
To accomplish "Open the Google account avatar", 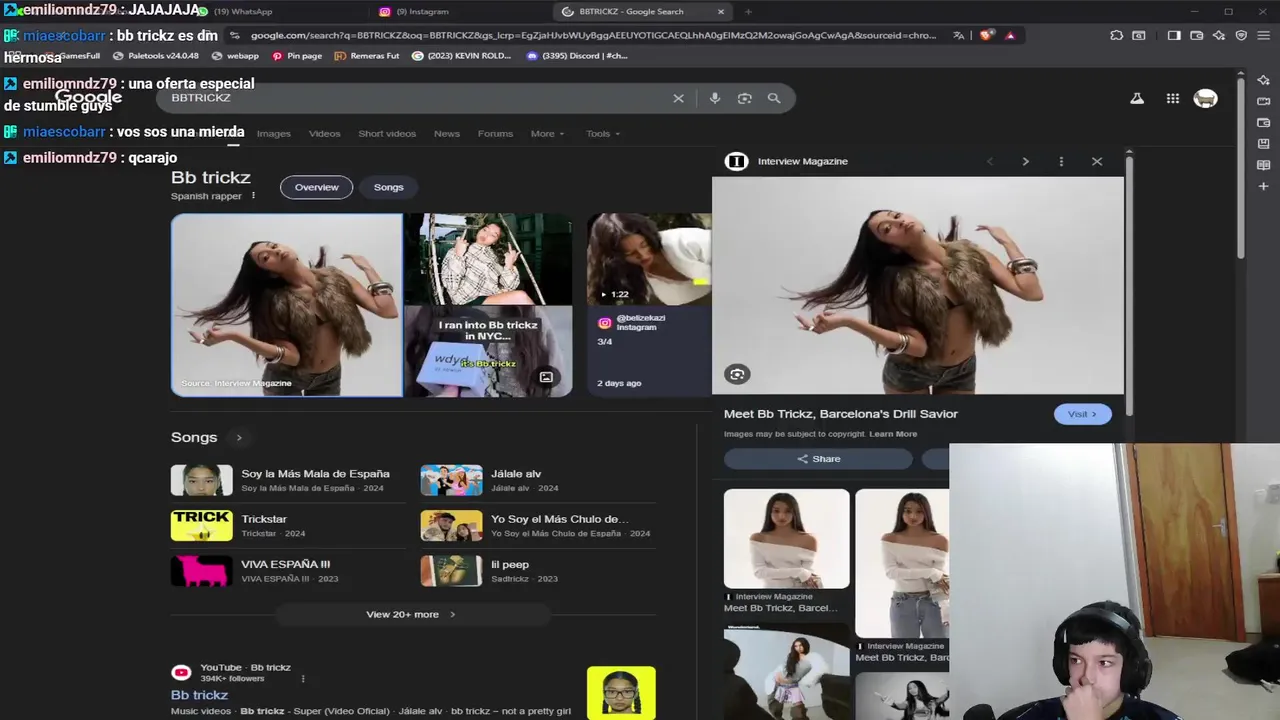I will pyautogui.click(x=1206, y=98).
